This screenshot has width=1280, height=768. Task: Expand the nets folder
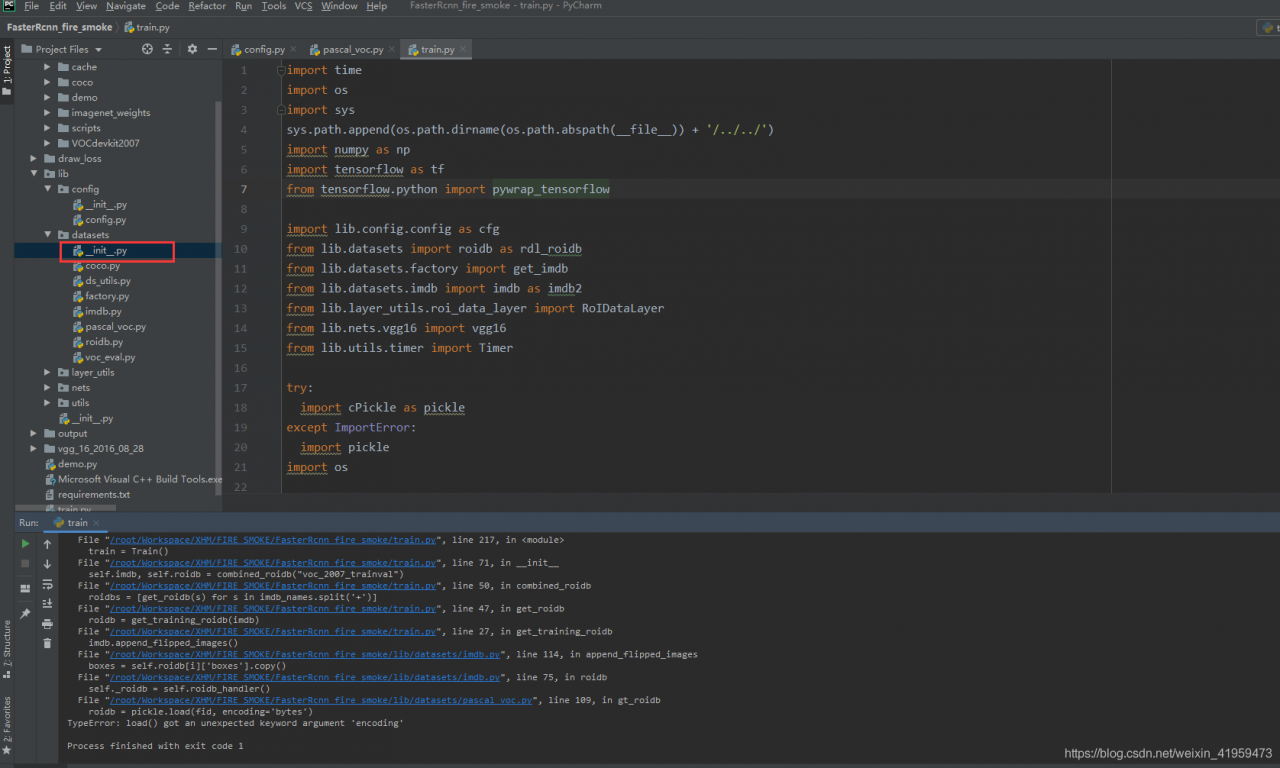tap(46, 387)
